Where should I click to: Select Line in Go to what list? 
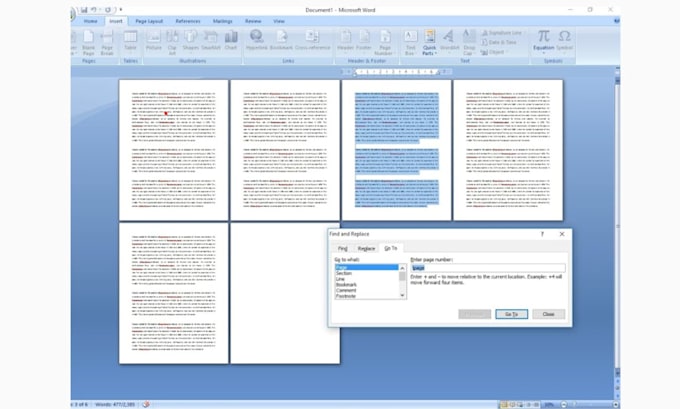coord(366,279)
